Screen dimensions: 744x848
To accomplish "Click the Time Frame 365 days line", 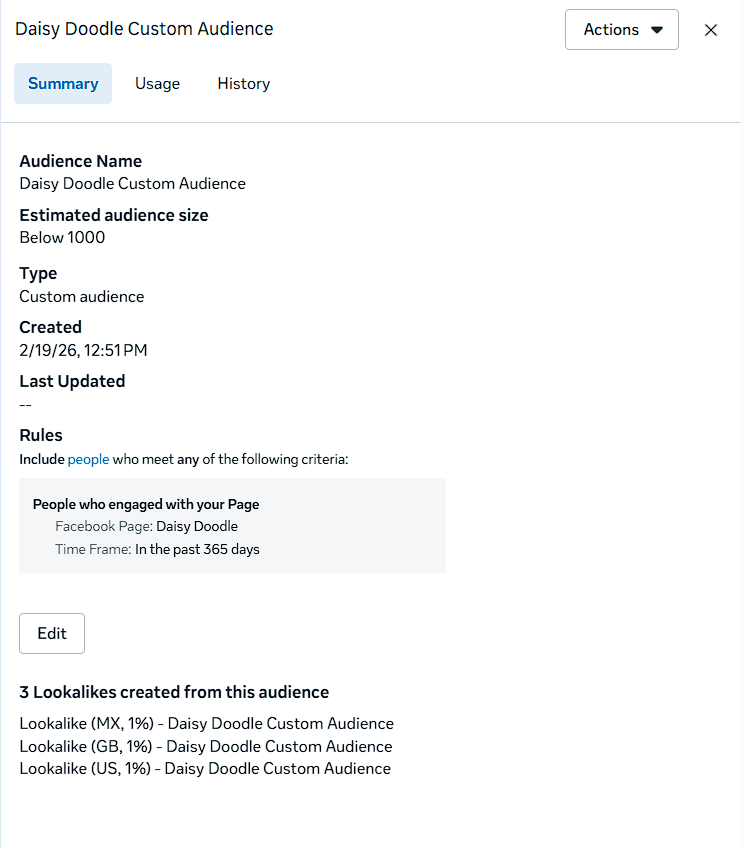I will (157, 549).
